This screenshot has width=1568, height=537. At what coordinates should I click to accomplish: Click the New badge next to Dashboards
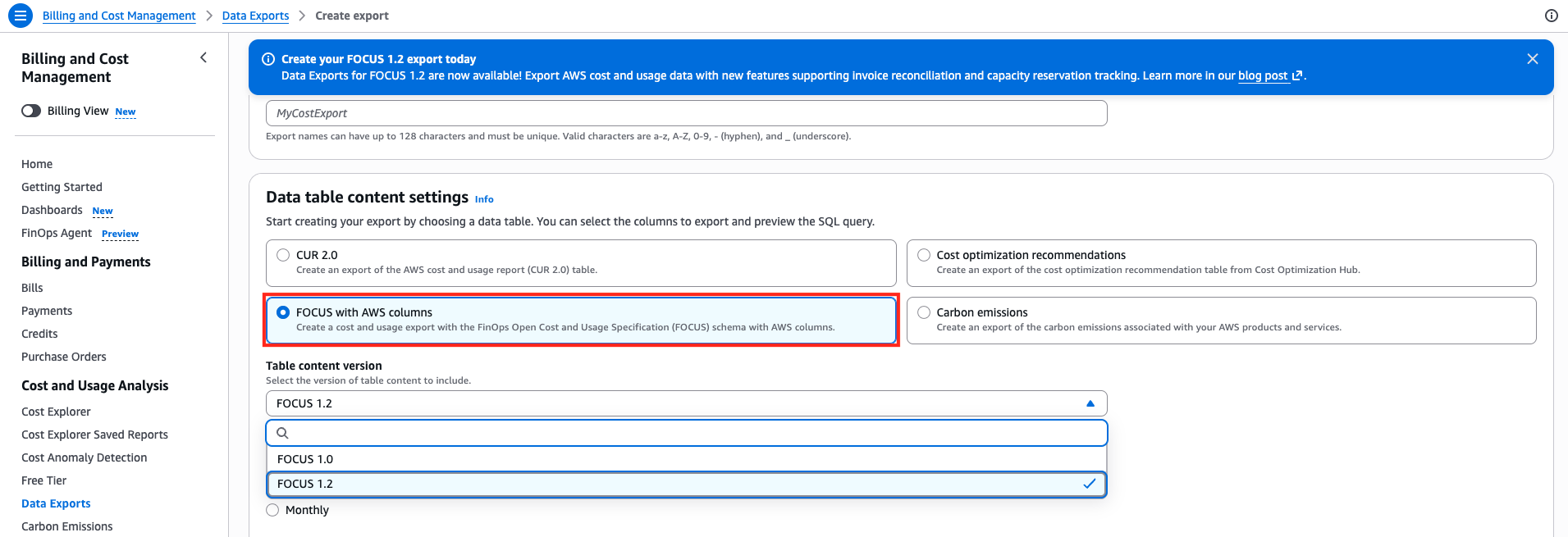click(x=103, y=211)
